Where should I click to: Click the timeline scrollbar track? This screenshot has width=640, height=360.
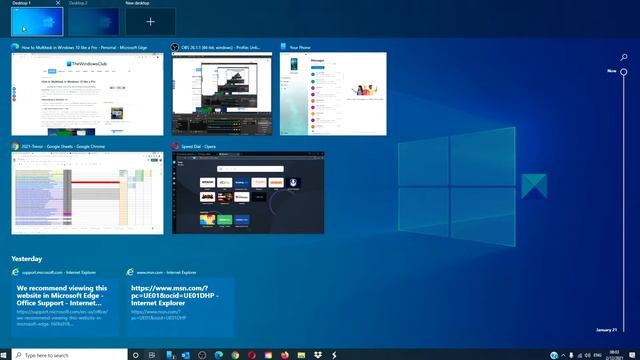tap(624, 204)
